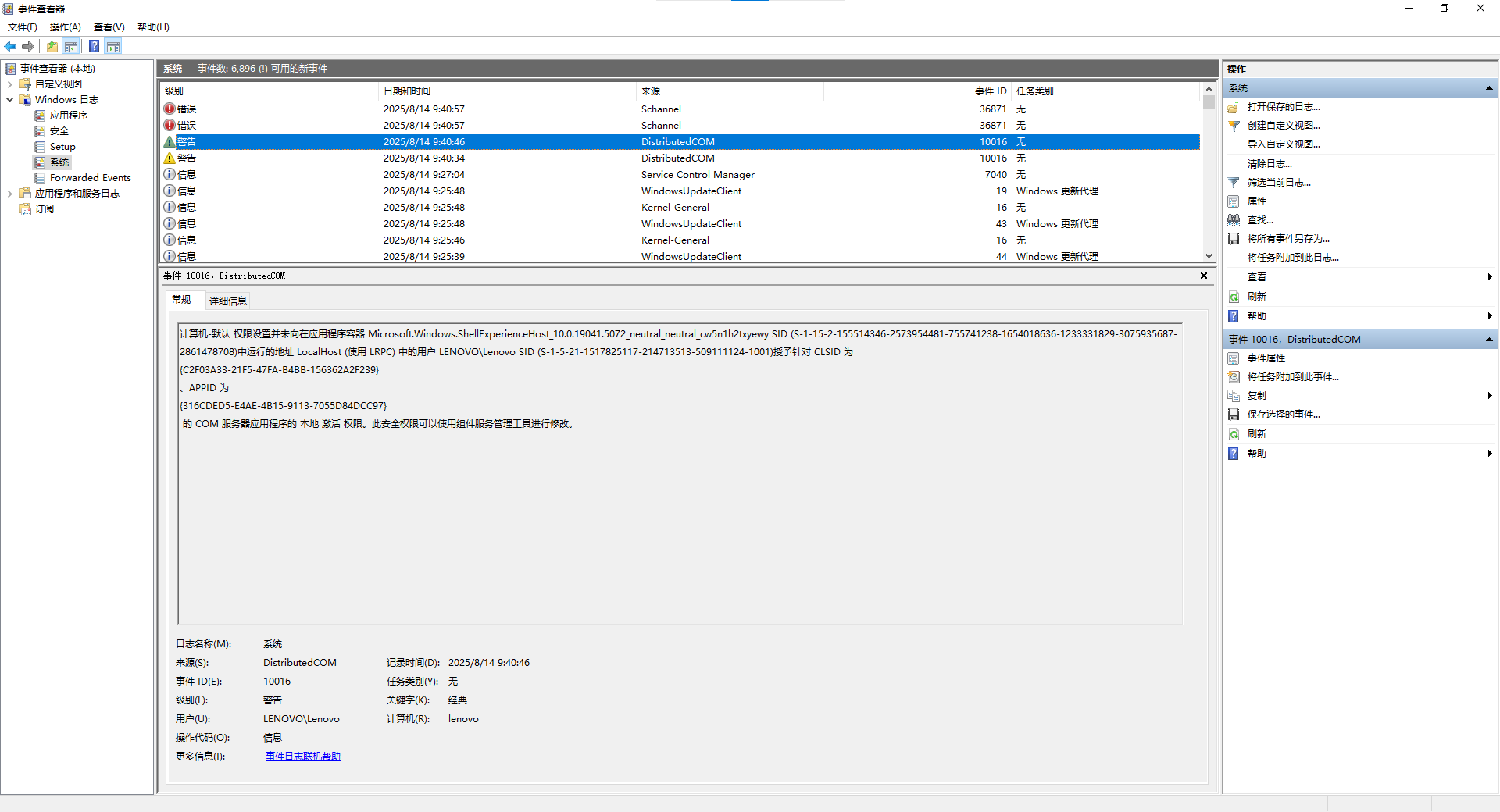Image resolution: width=1500 pixels, height=812 pixels.
Task: Select Subscriptions (订阅) in tree
Action: pyautogui.click(x=45, y=209)
